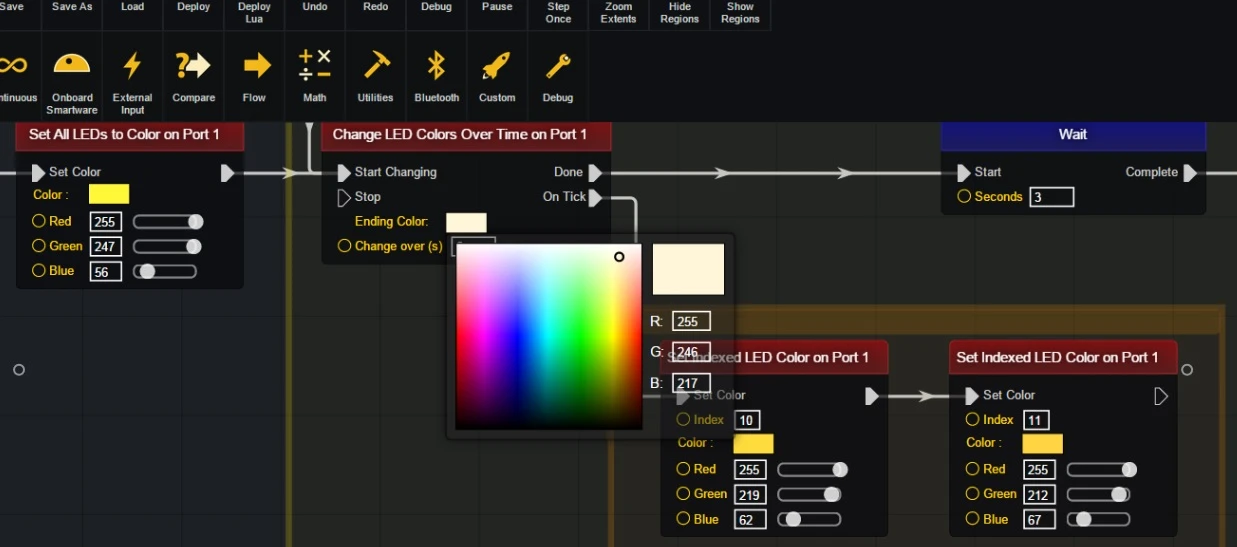Viewport: 1237px width, 547px height.
Task: Click the Red slider on Set All LEDs
Action: pos(165,222)
